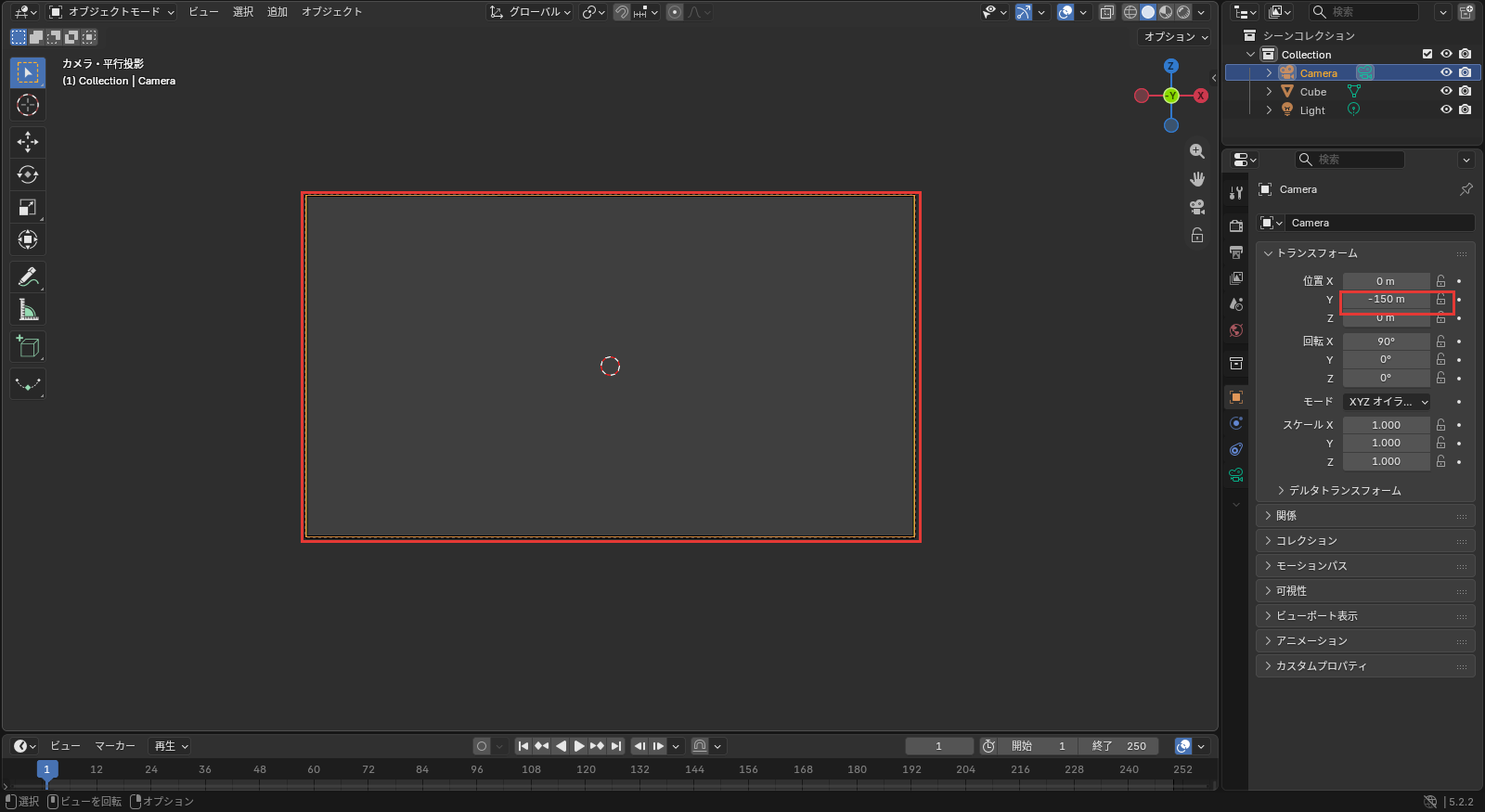1485x812 pixels.
Task: Open the オブジェクト menu
Action: 331,12
